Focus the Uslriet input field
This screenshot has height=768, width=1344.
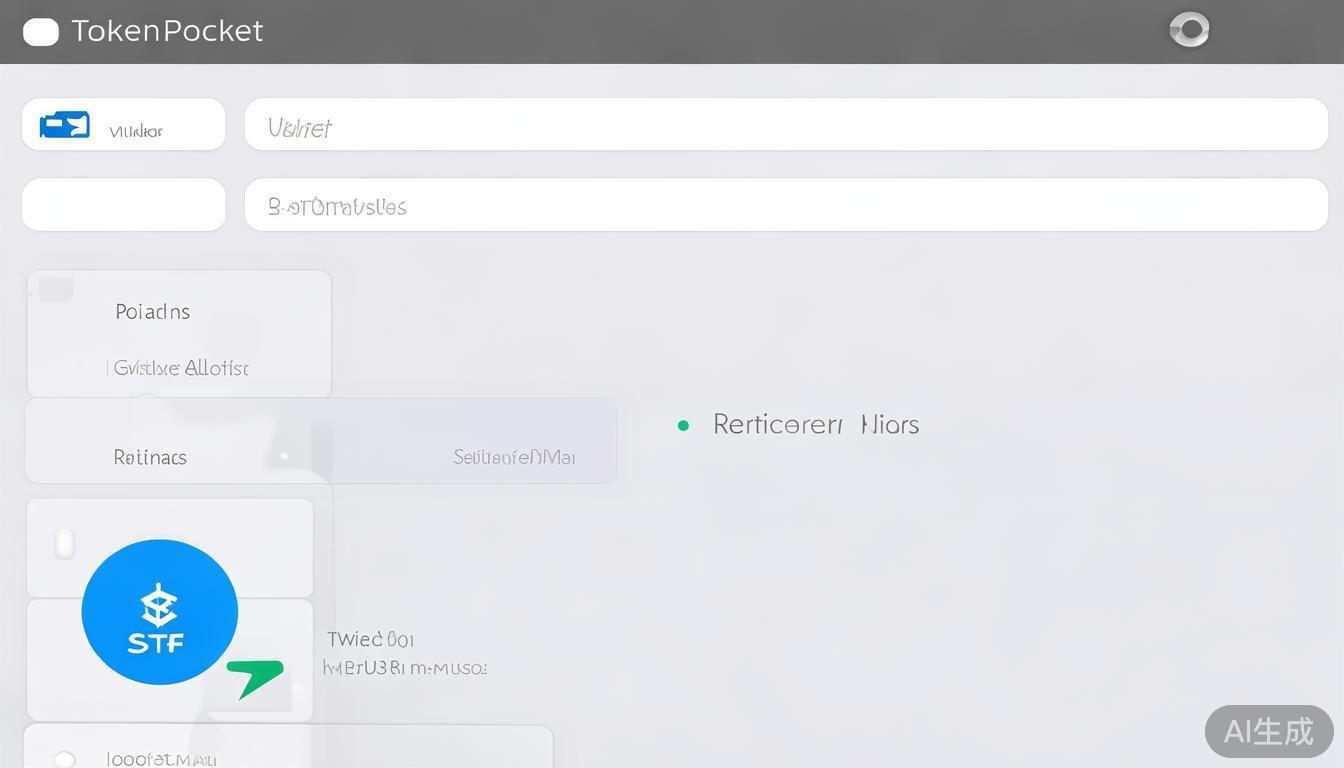(786, 125)
